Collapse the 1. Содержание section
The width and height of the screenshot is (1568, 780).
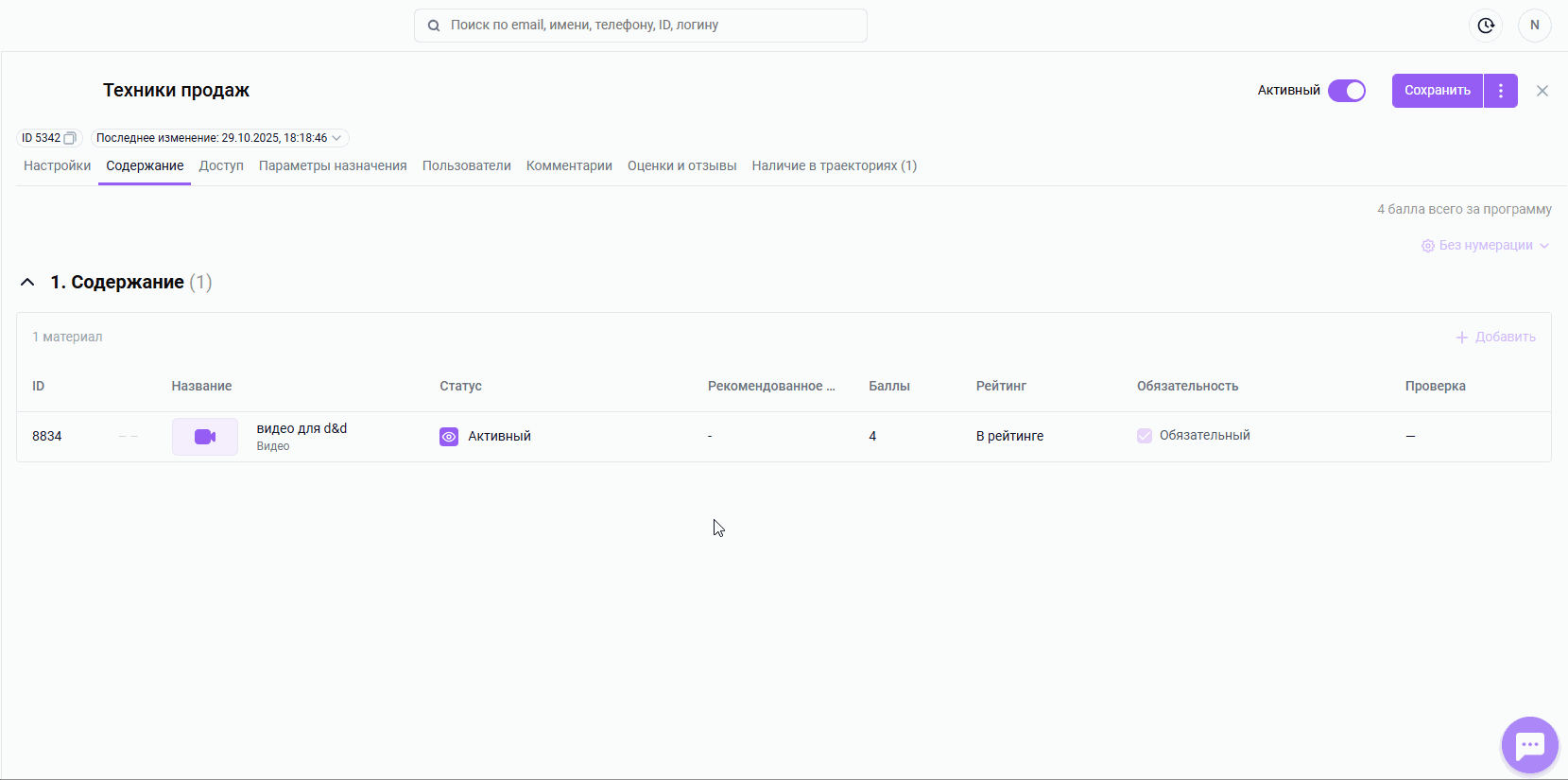(x=27, y=283)
